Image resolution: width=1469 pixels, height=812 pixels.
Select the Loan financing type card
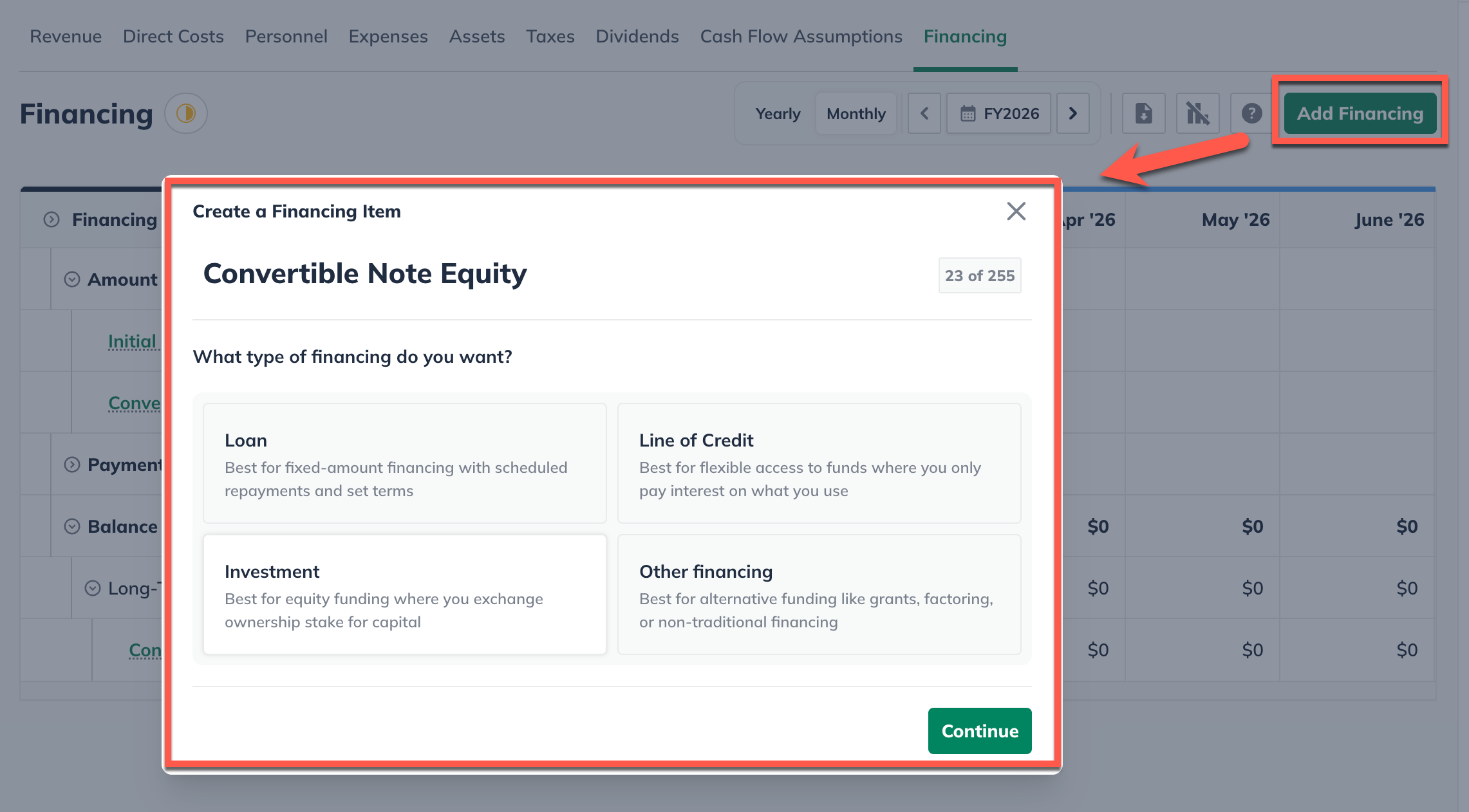pos(404,463)
